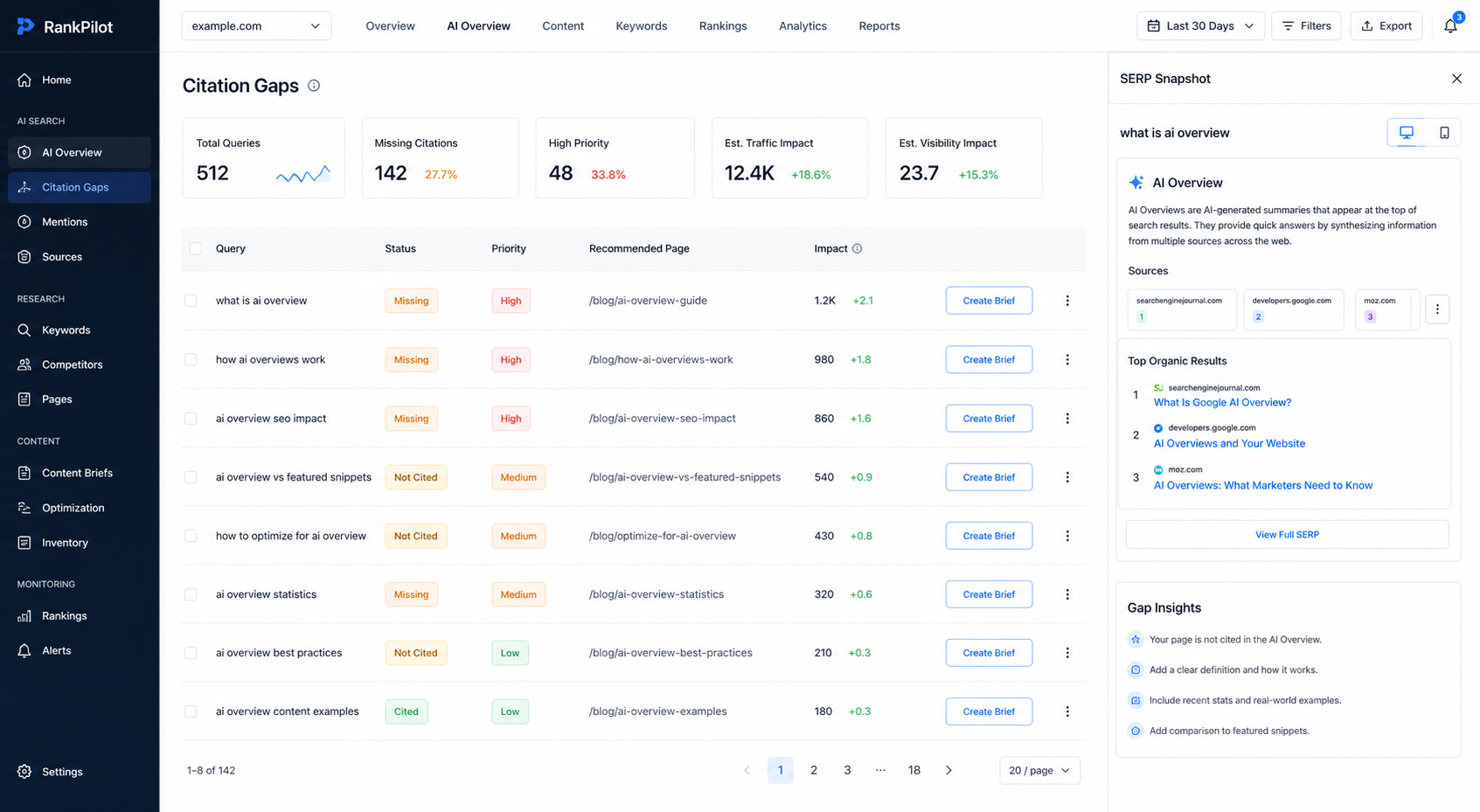Check the 'how ai overviews work' row

(x=191, y=359)
